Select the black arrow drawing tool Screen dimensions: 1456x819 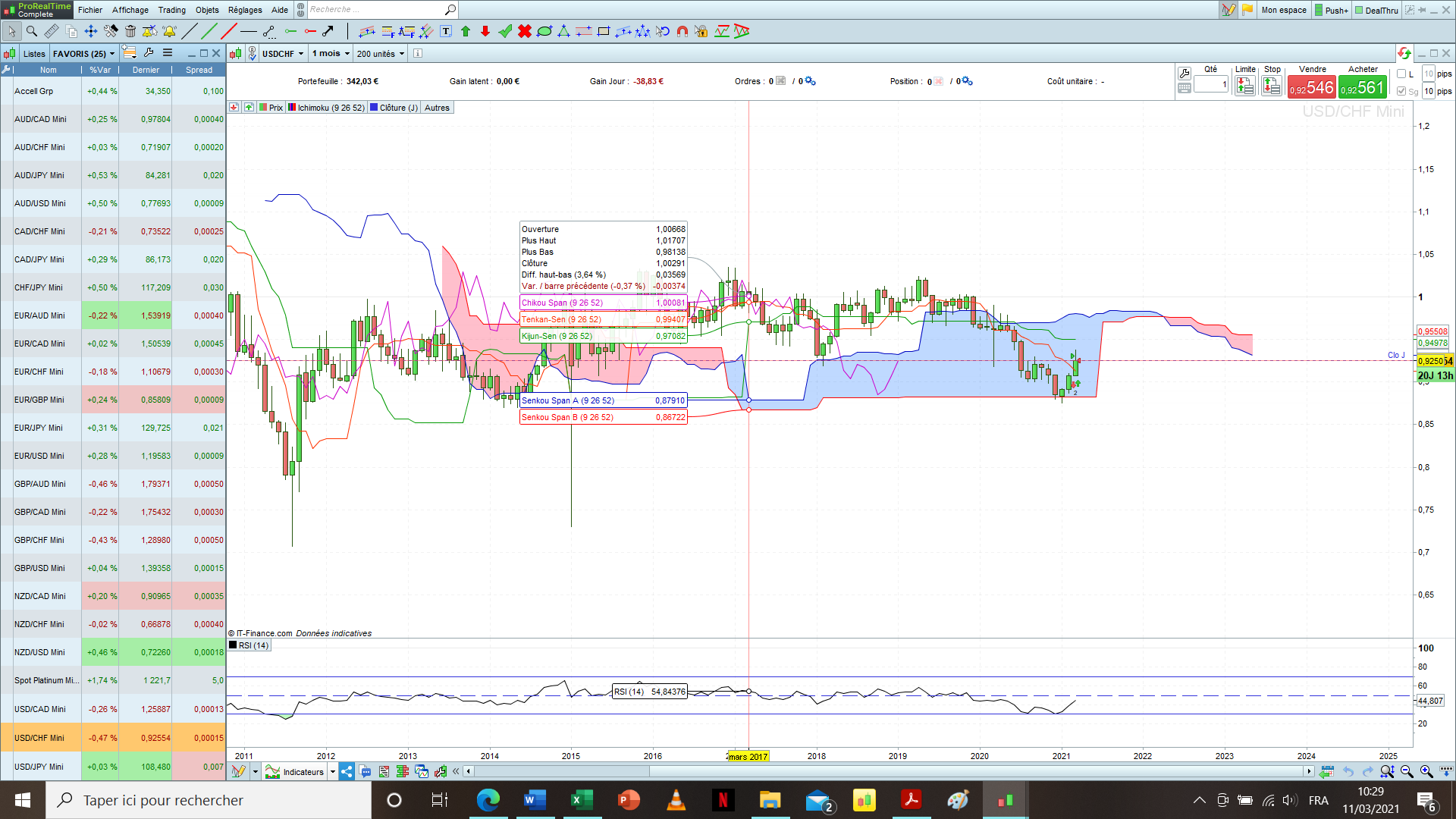328,31
